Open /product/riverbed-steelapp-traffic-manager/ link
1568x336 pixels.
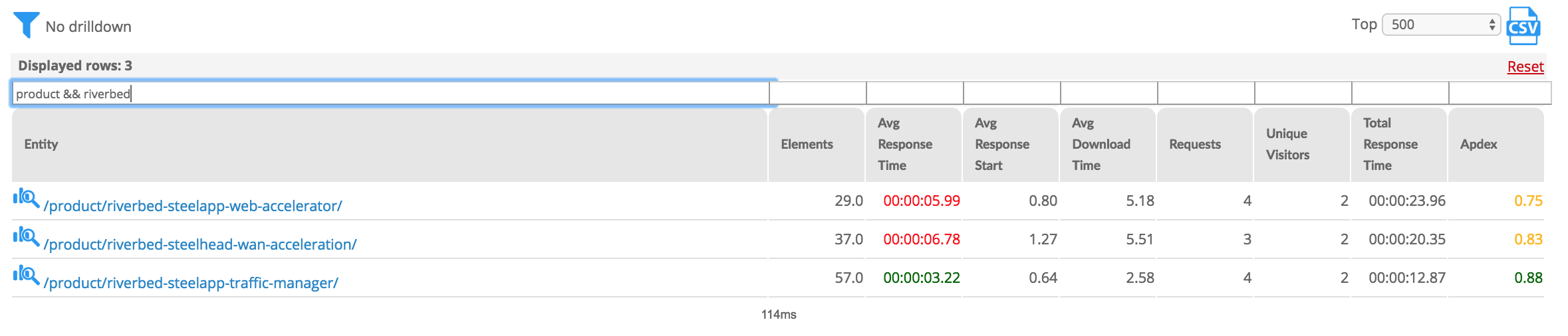(x=191, y=283)
